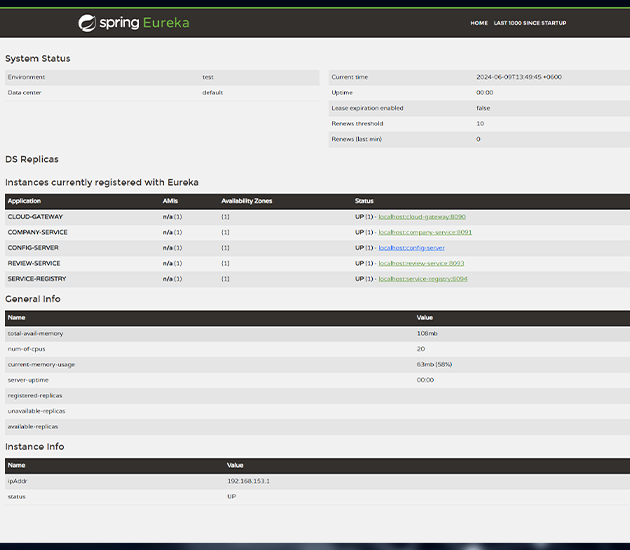Click the Availability Zones column header
This screenshot has width=630, height=550.
(246, 201)
